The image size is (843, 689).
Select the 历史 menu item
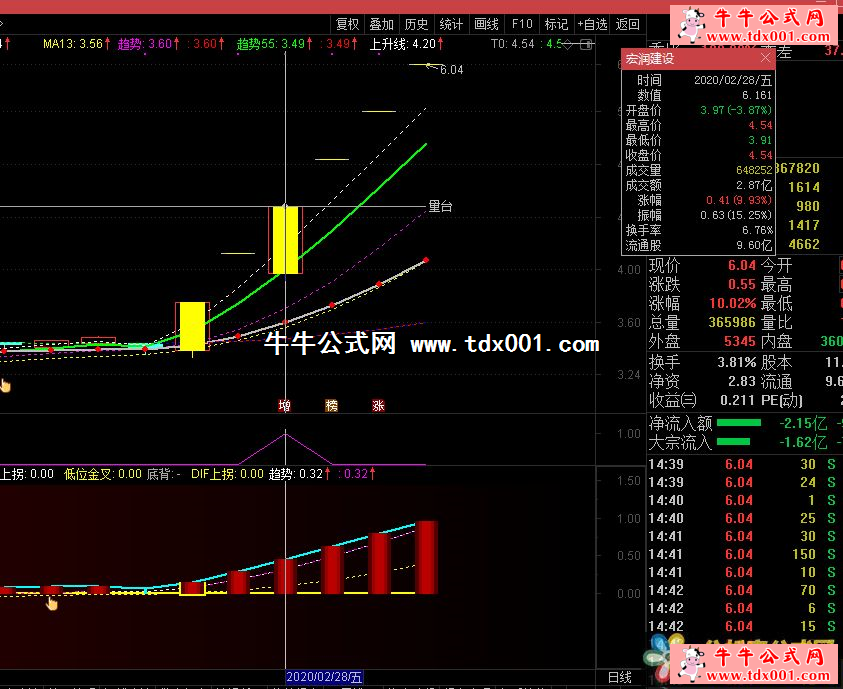pos(416,24)
